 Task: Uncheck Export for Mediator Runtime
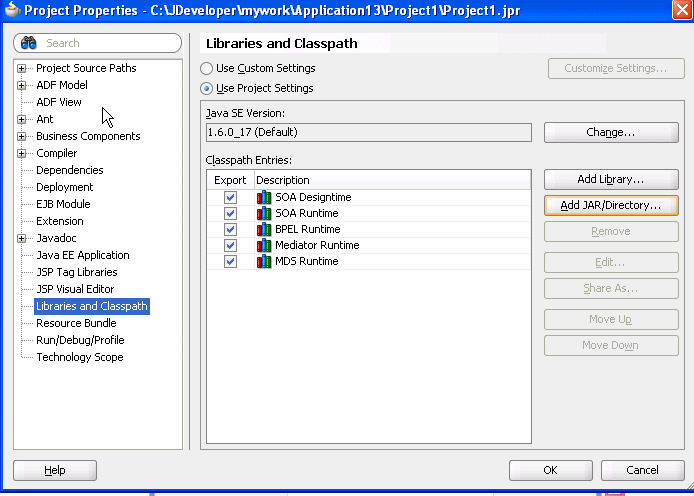pos(230,245)
